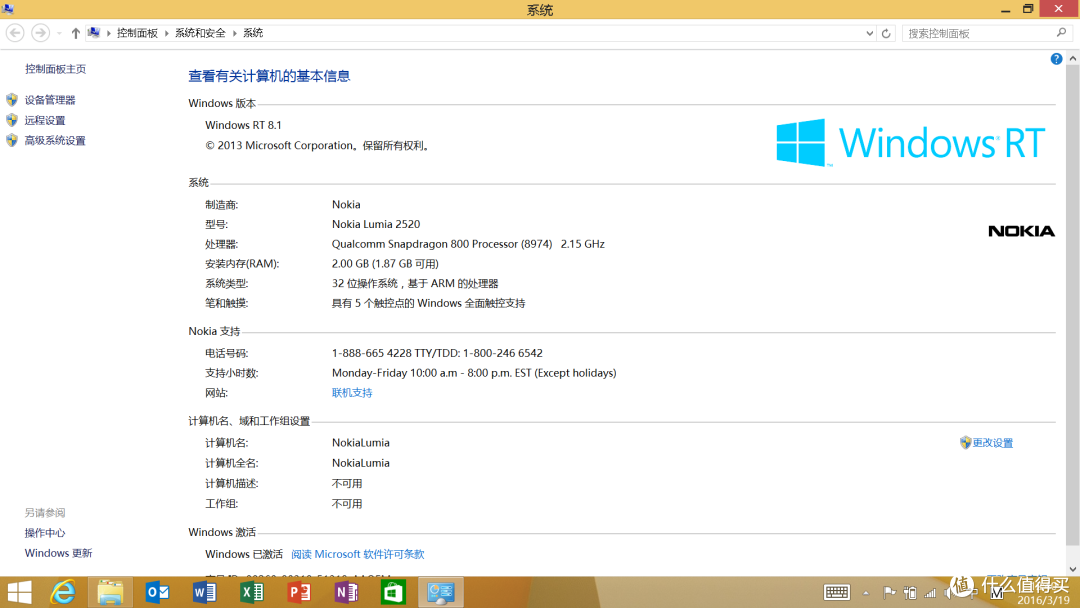Click the computer icon in address bar

tap(94, 32)
